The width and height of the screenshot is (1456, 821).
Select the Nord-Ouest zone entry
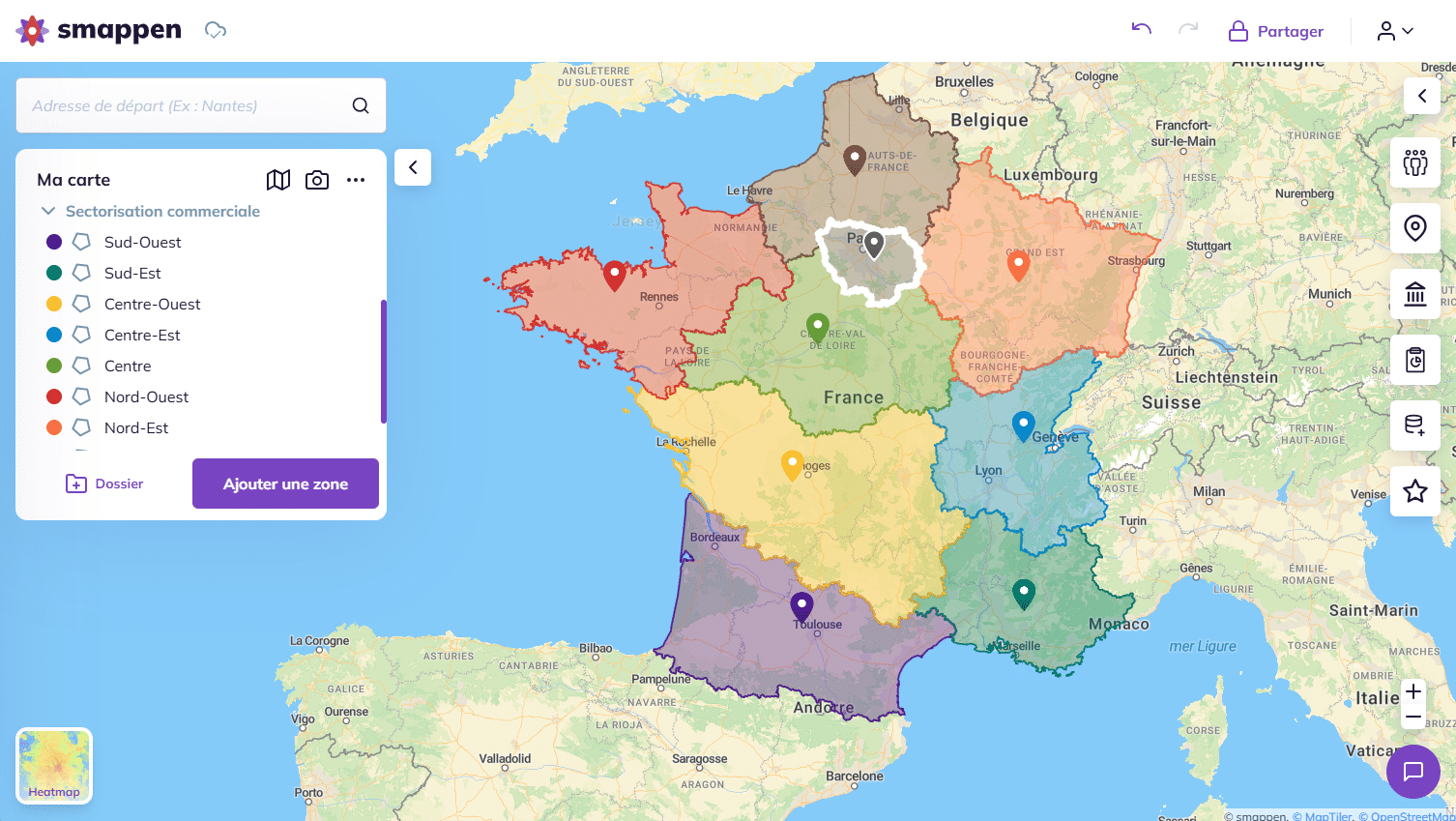click(x=146, y=396)
